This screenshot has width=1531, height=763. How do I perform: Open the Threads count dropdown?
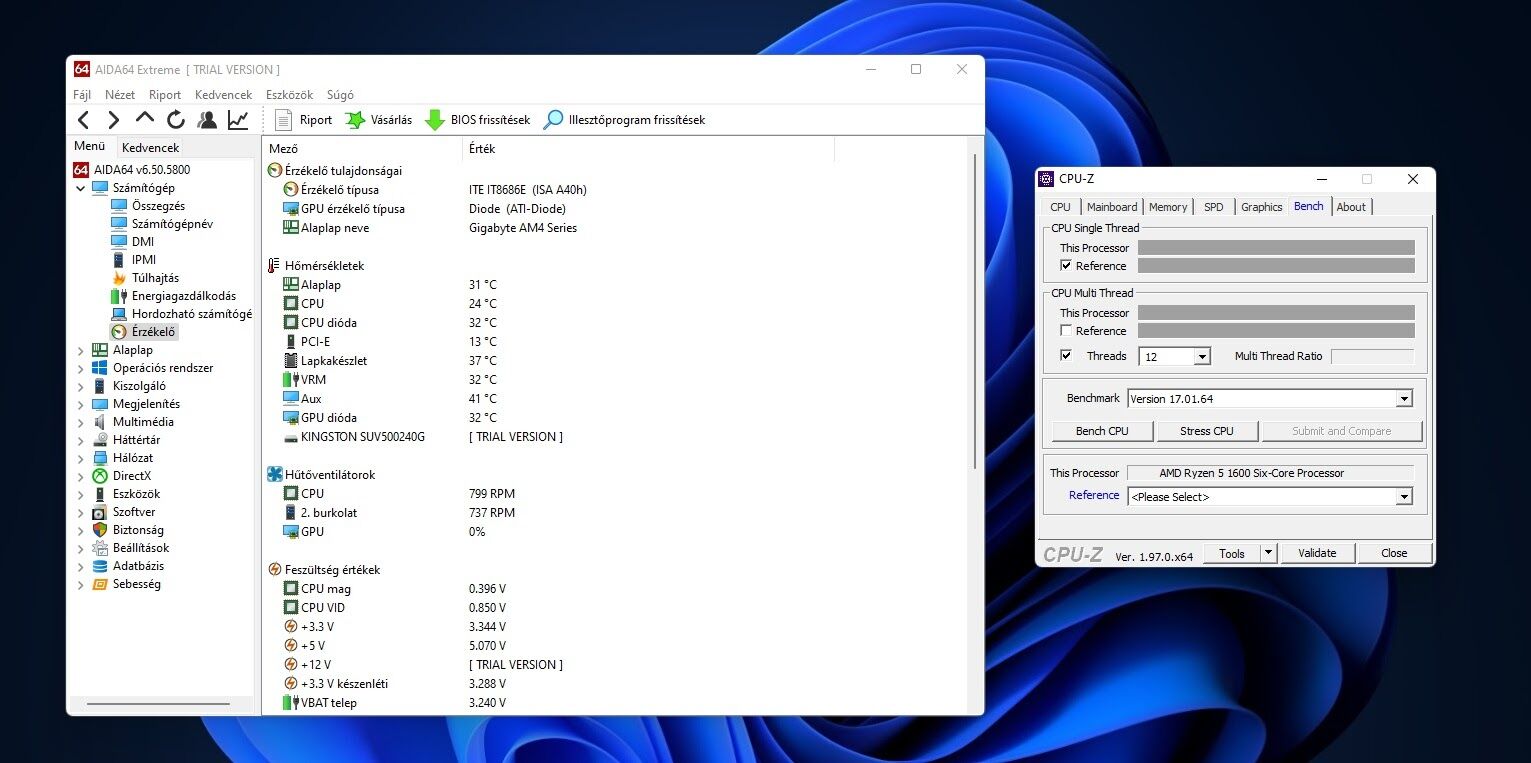(1202, 357)
